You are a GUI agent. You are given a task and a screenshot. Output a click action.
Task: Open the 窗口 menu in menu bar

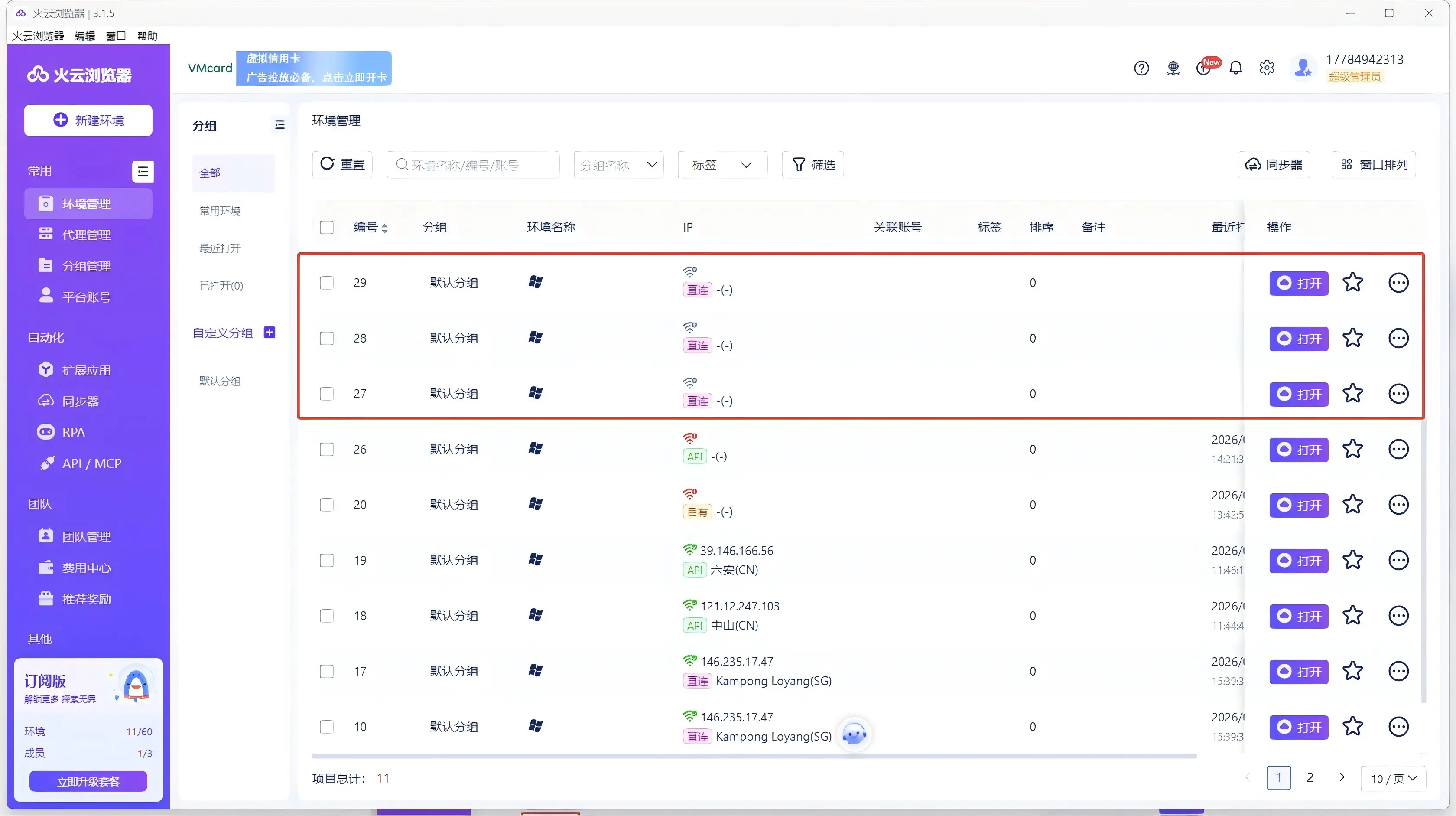click(115, 36)
